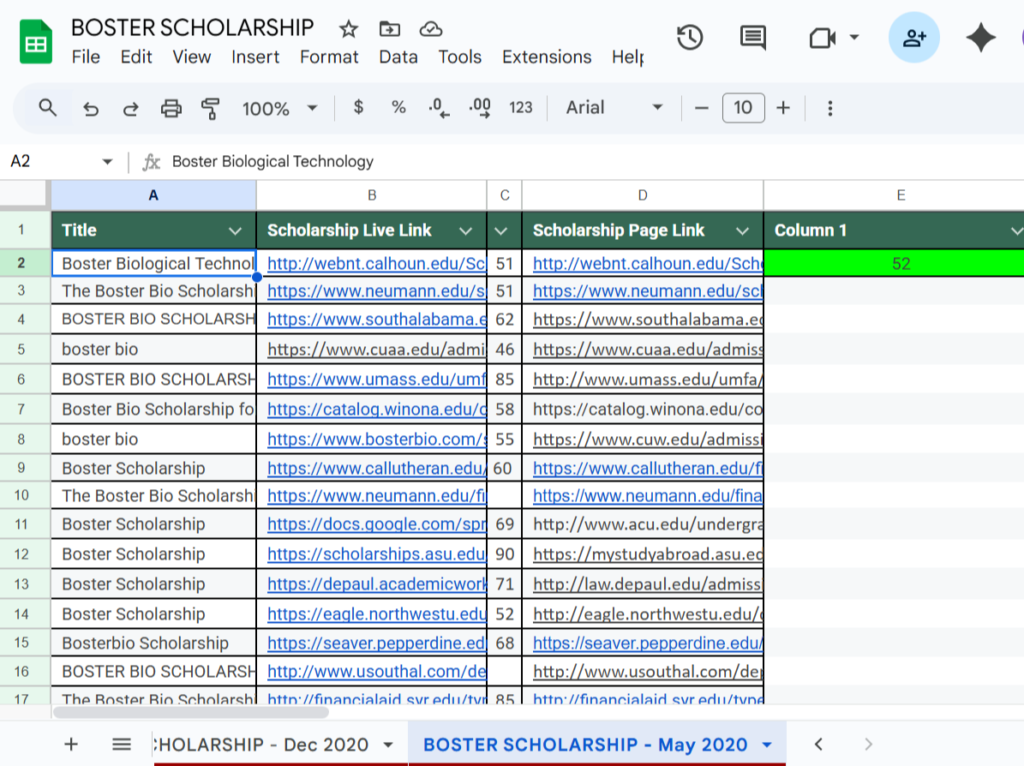Open the comments panel icon
This screenshot has width=1024, height=766.
click(752, 38)
